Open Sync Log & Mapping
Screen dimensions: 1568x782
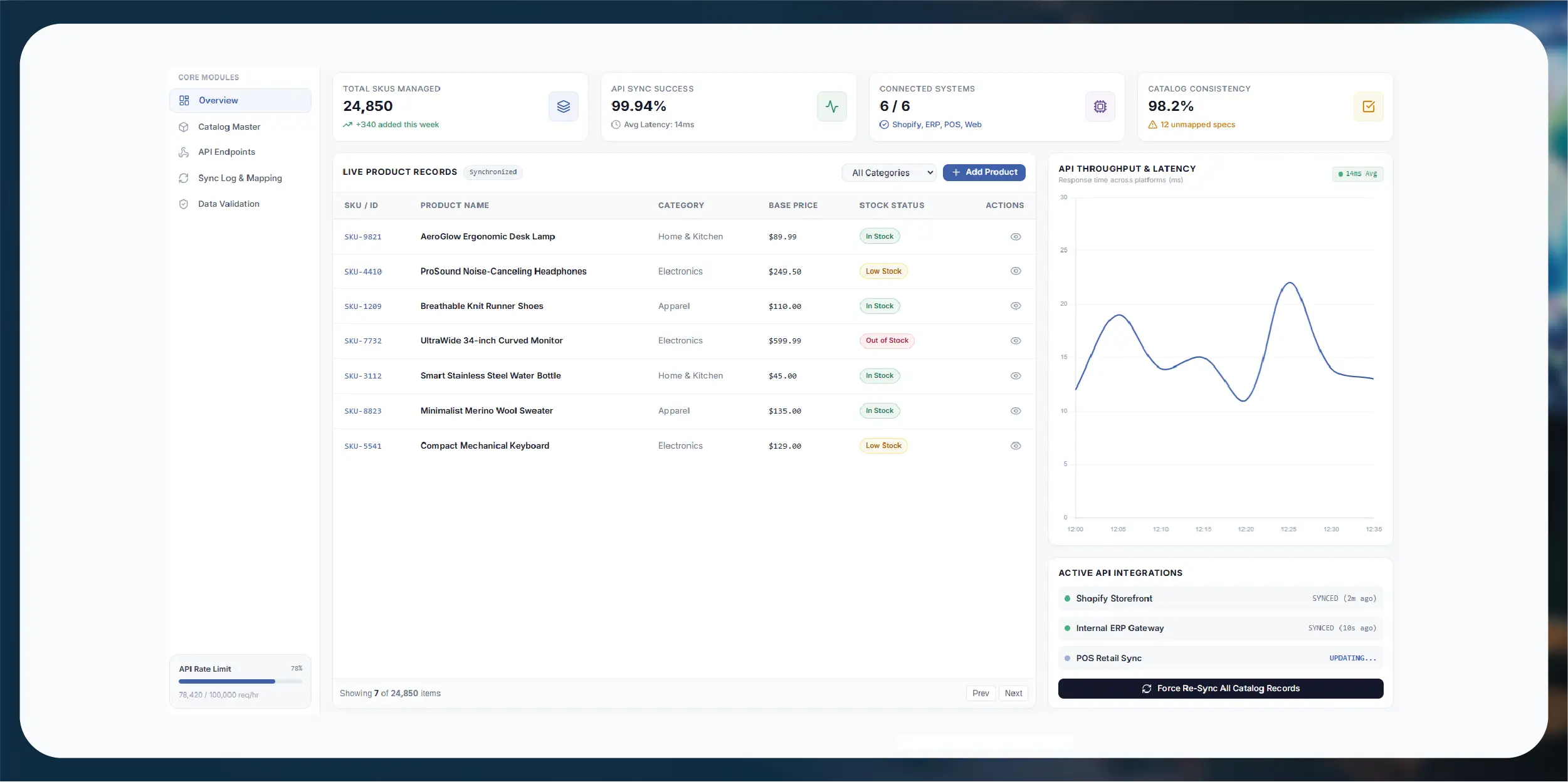[240, 178]
